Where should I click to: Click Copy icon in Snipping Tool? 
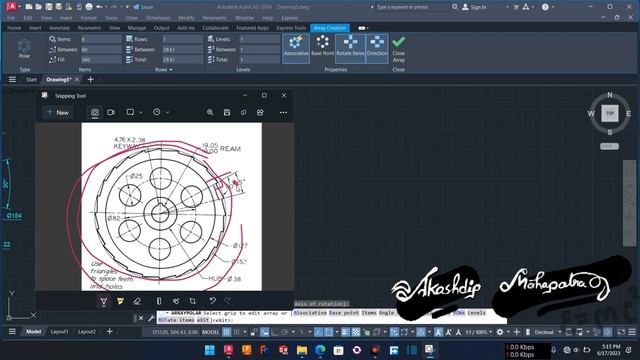pyautogui.click(x=244, y=112)
